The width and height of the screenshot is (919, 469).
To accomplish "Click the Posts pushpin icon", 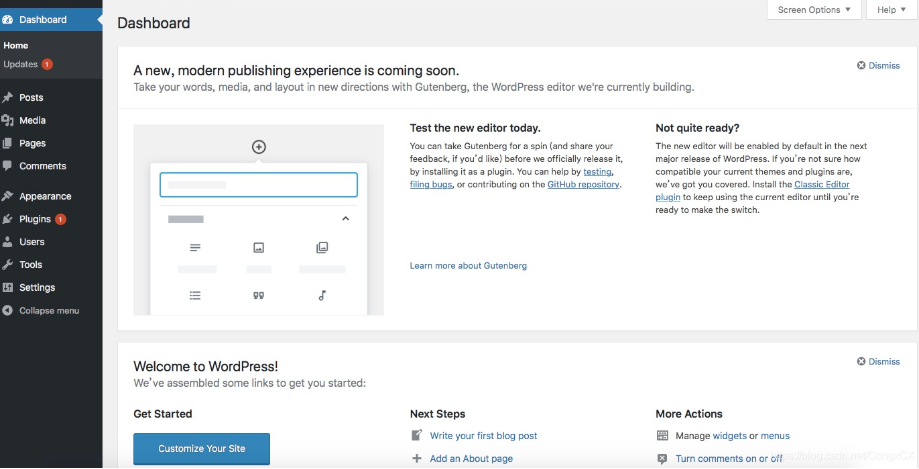I will 7,97.
